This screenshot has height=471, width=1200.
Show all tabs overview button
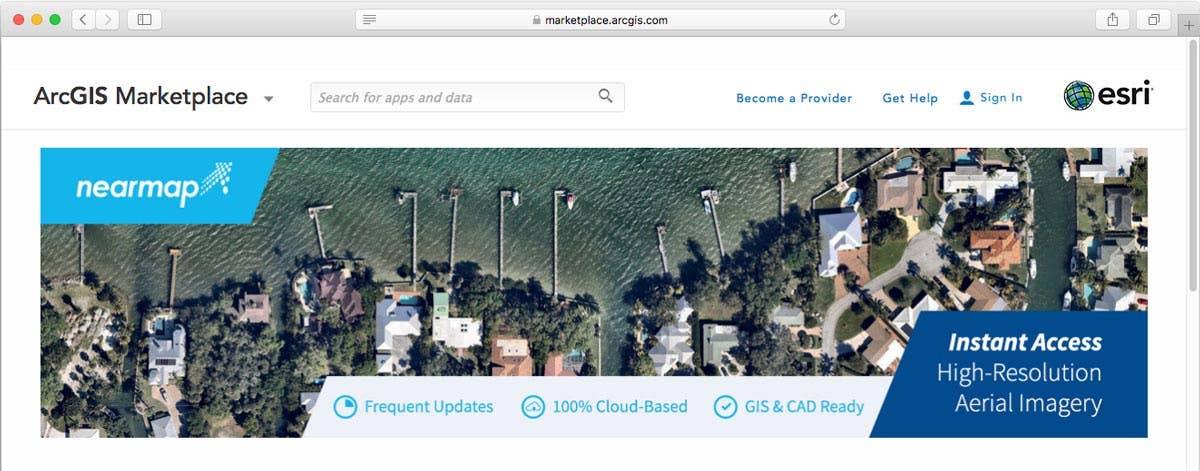pos(1153,20)
